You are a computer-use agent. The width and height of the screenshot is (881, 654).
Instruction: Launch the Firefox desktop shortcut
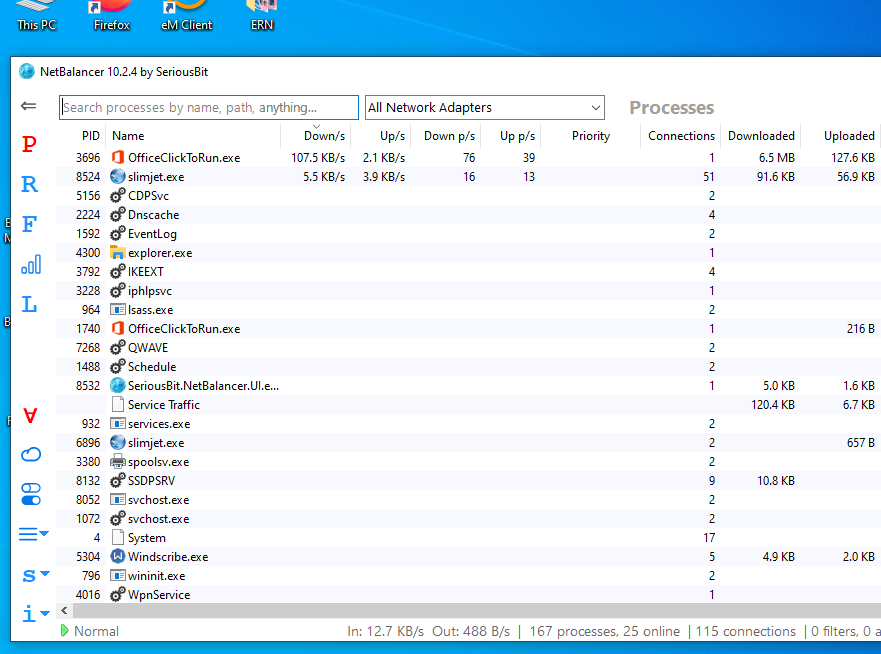click(111, 16)
